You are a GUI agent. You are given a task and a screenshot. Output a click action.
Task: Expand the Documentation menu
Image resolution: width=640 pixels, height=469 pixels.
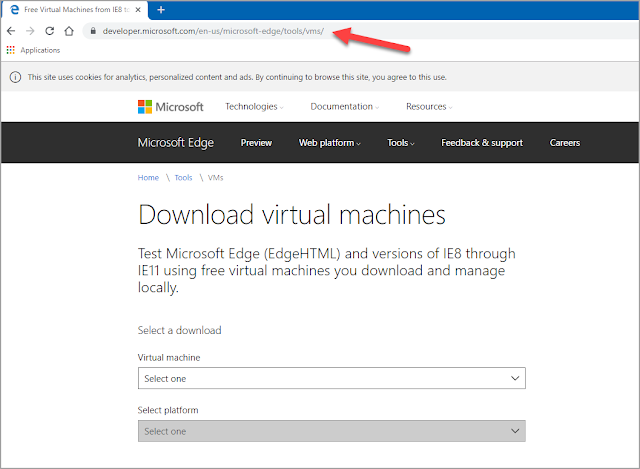coord(344,107)
